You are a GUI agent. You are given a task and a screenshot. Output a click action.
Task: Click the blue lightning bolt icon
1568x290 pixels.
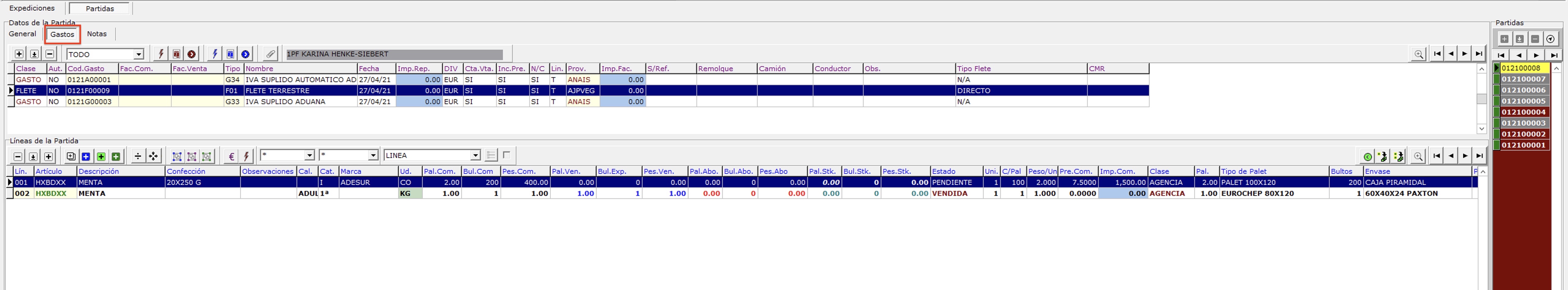215,54
